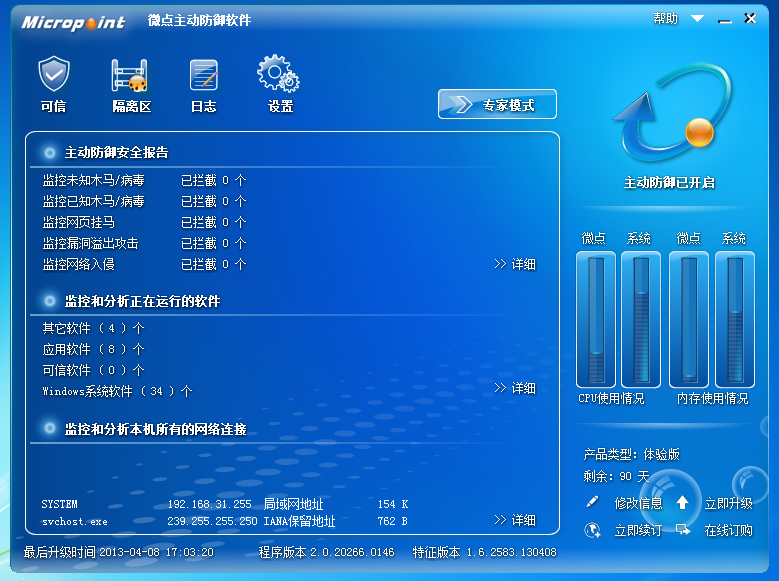Open 详细 for network connections section

[515, 520]
